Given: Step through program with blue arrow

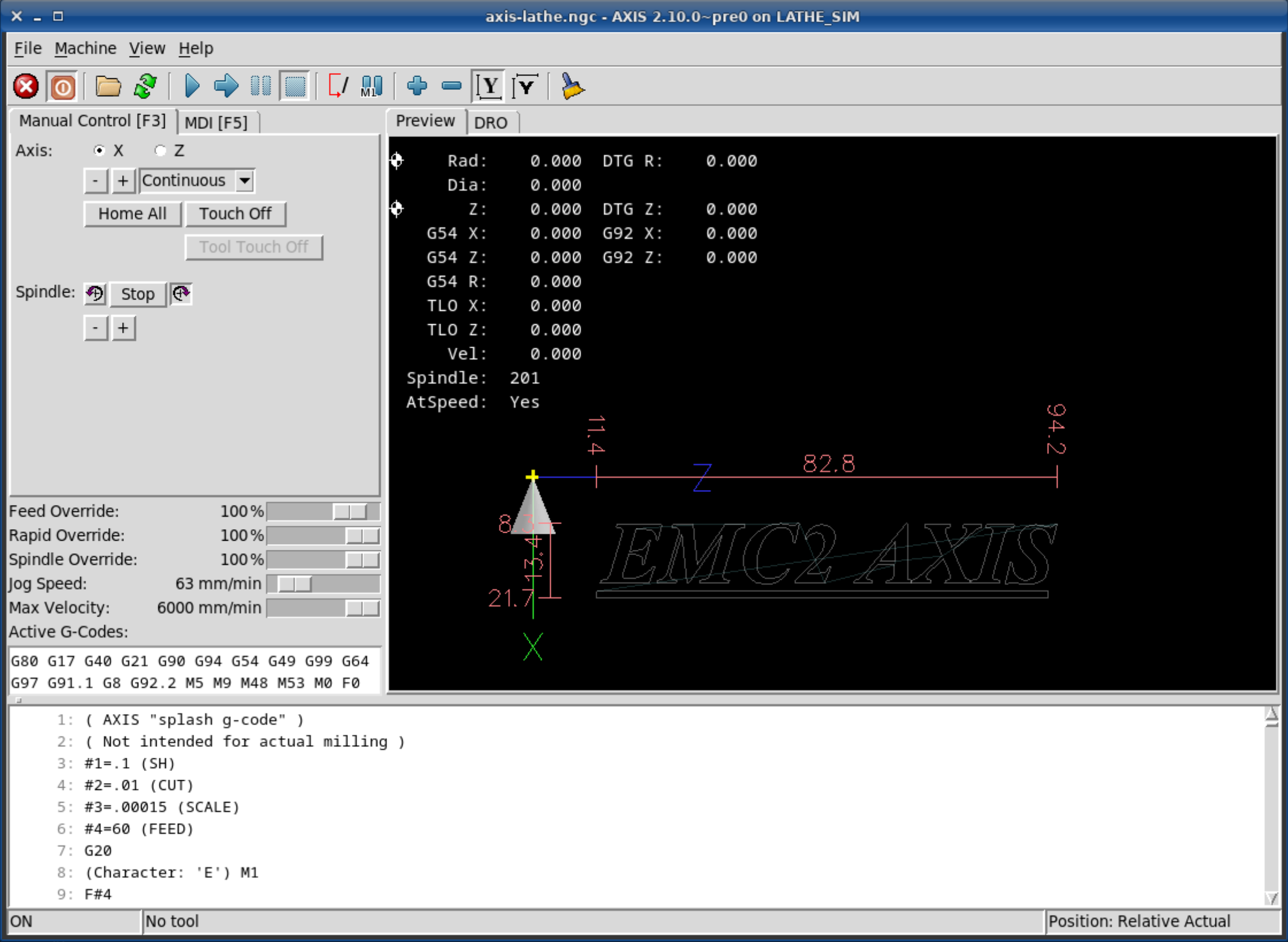Looking at the screenshot, I should (x=226, y=86).
